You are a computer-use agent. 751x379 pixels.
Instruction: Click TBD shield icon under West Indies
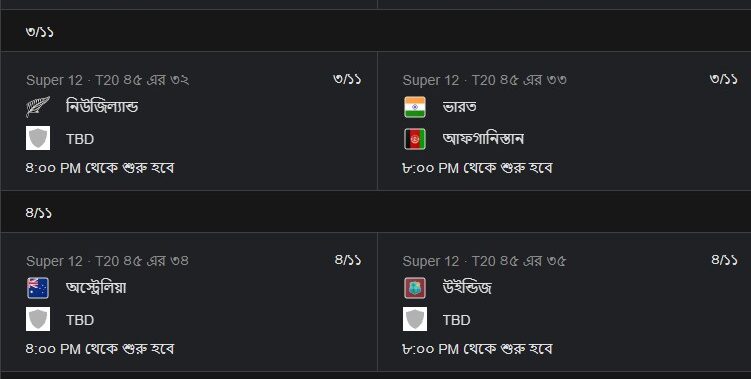tap(415, 319)
